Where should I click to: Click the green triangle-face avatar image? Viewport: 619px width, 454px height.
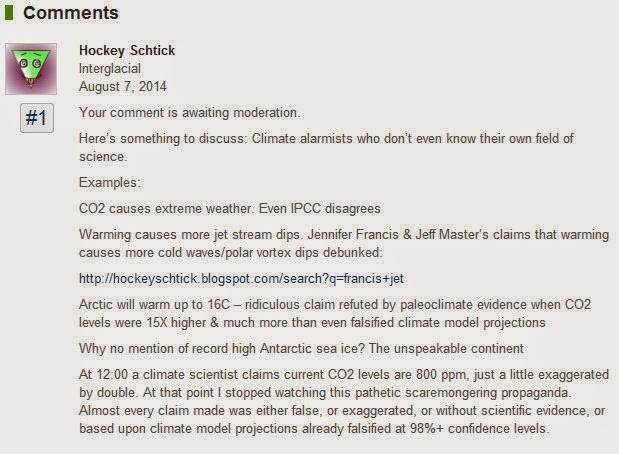point(31,69)
